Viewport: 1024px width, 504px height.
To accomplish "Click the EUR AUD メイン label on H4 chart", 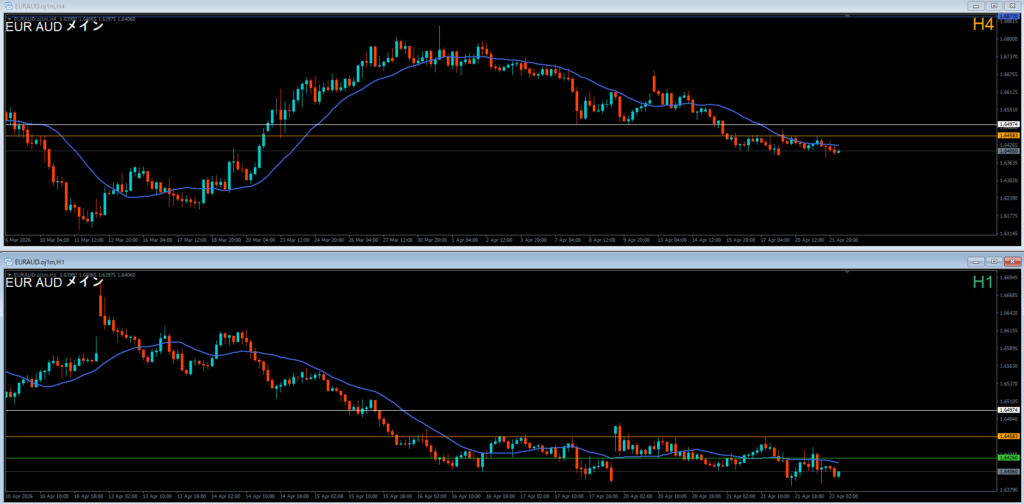I will (x=50, y=28).
